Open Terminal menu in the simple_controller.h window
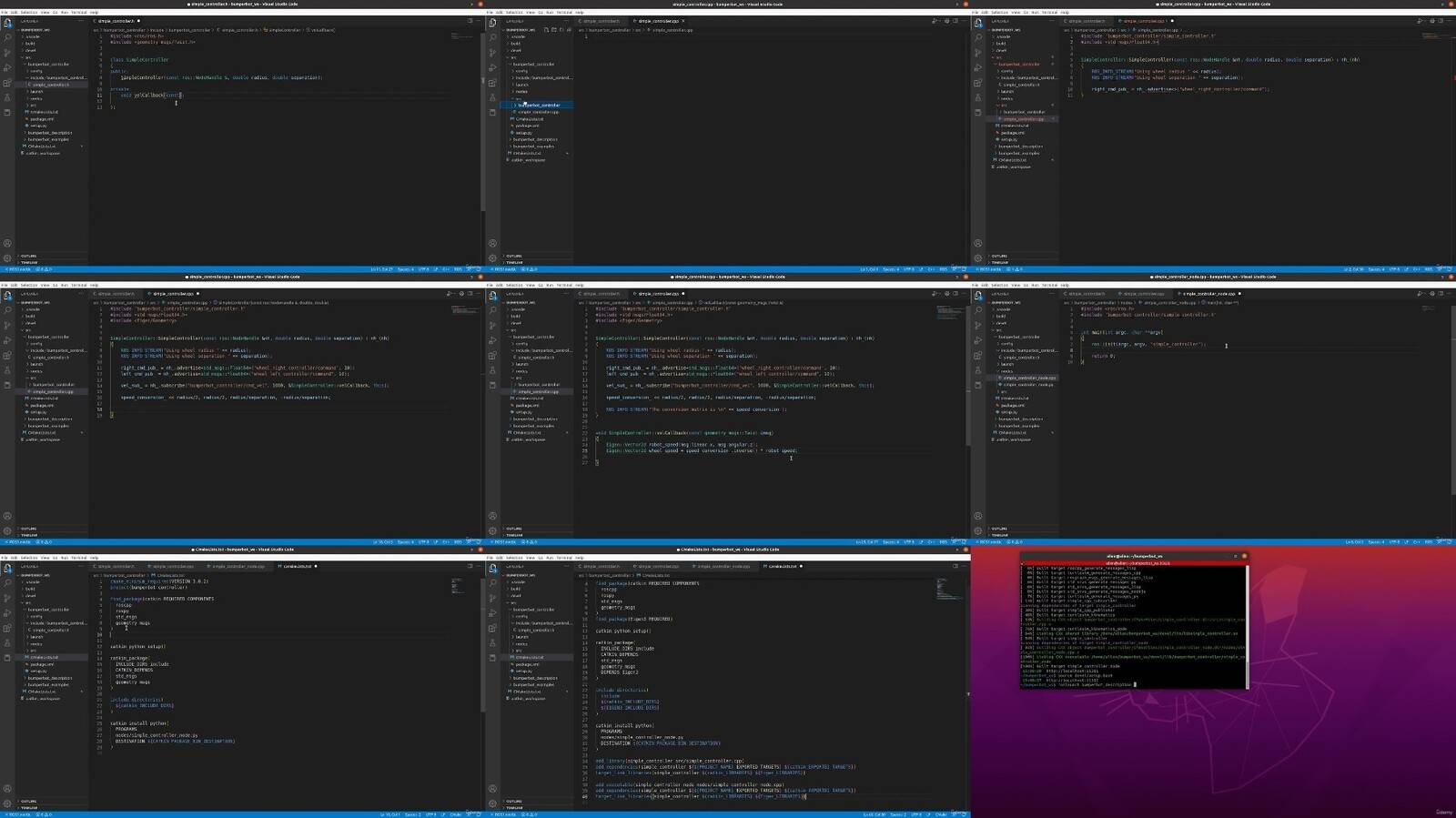Screen dimensions: 1456x818 pos(79,12)
